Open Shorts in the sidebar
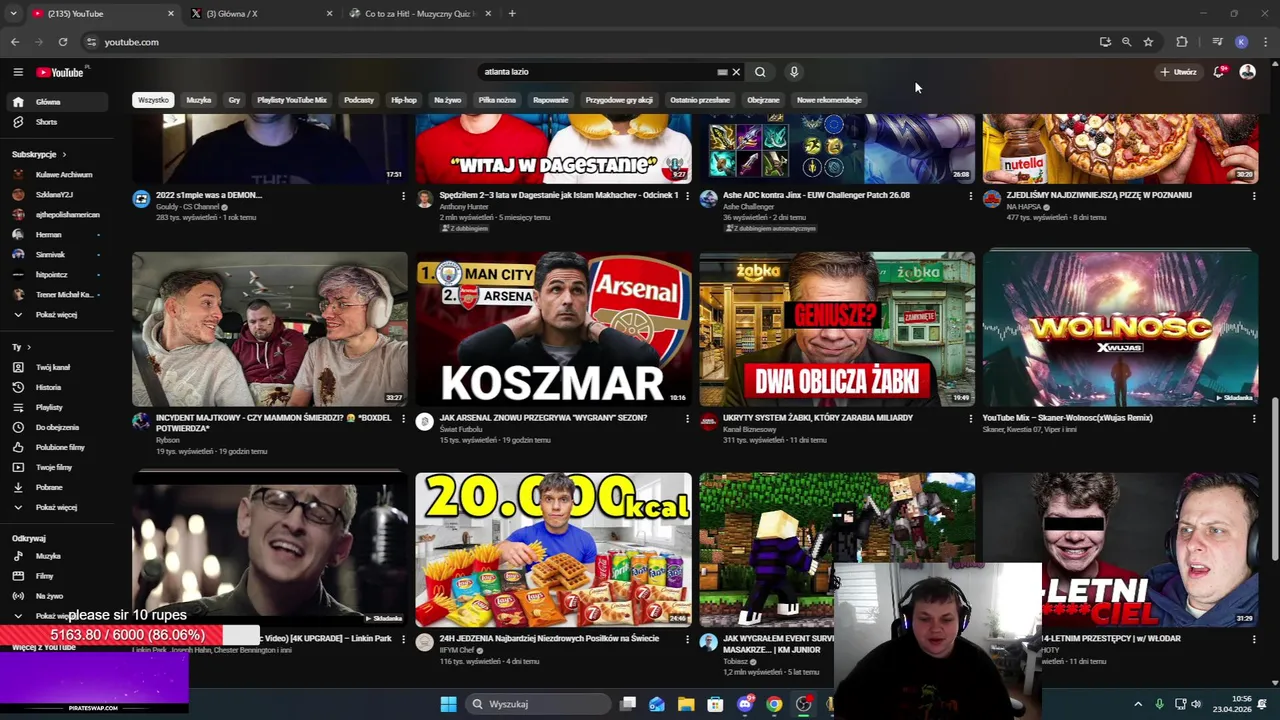 (55, 122)
